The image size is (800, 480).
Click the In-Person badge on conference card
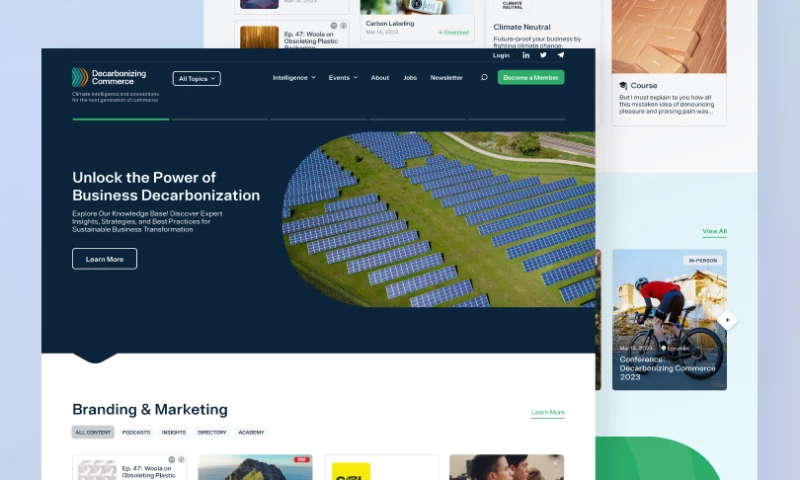pyautogui.click(x=703, y=261)
